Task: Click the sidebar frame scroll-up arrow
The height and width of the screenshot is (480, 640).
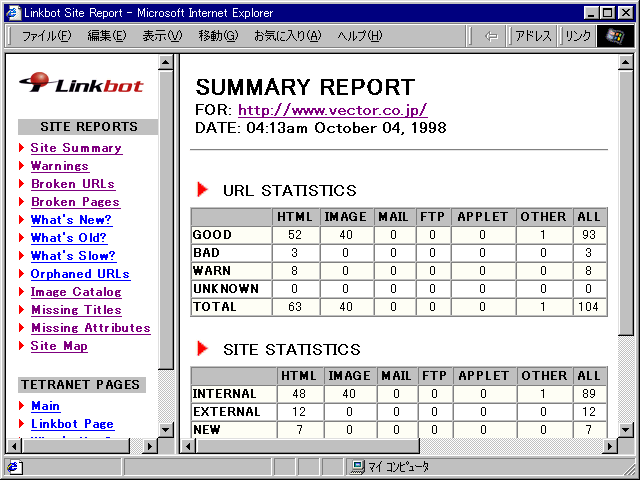Action: (x=165, y=62)
